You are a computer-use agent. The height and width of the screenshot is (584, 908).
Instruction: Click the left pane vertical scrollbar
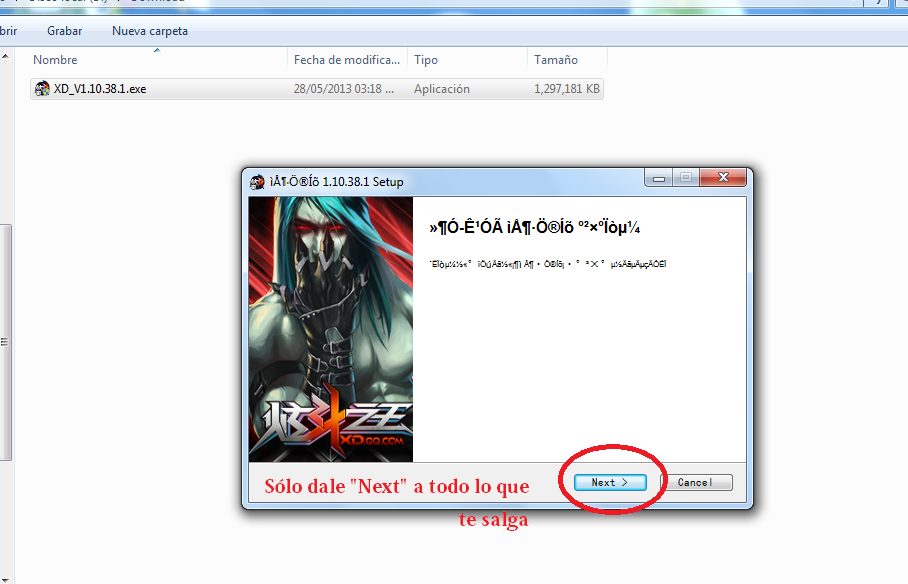4,340
